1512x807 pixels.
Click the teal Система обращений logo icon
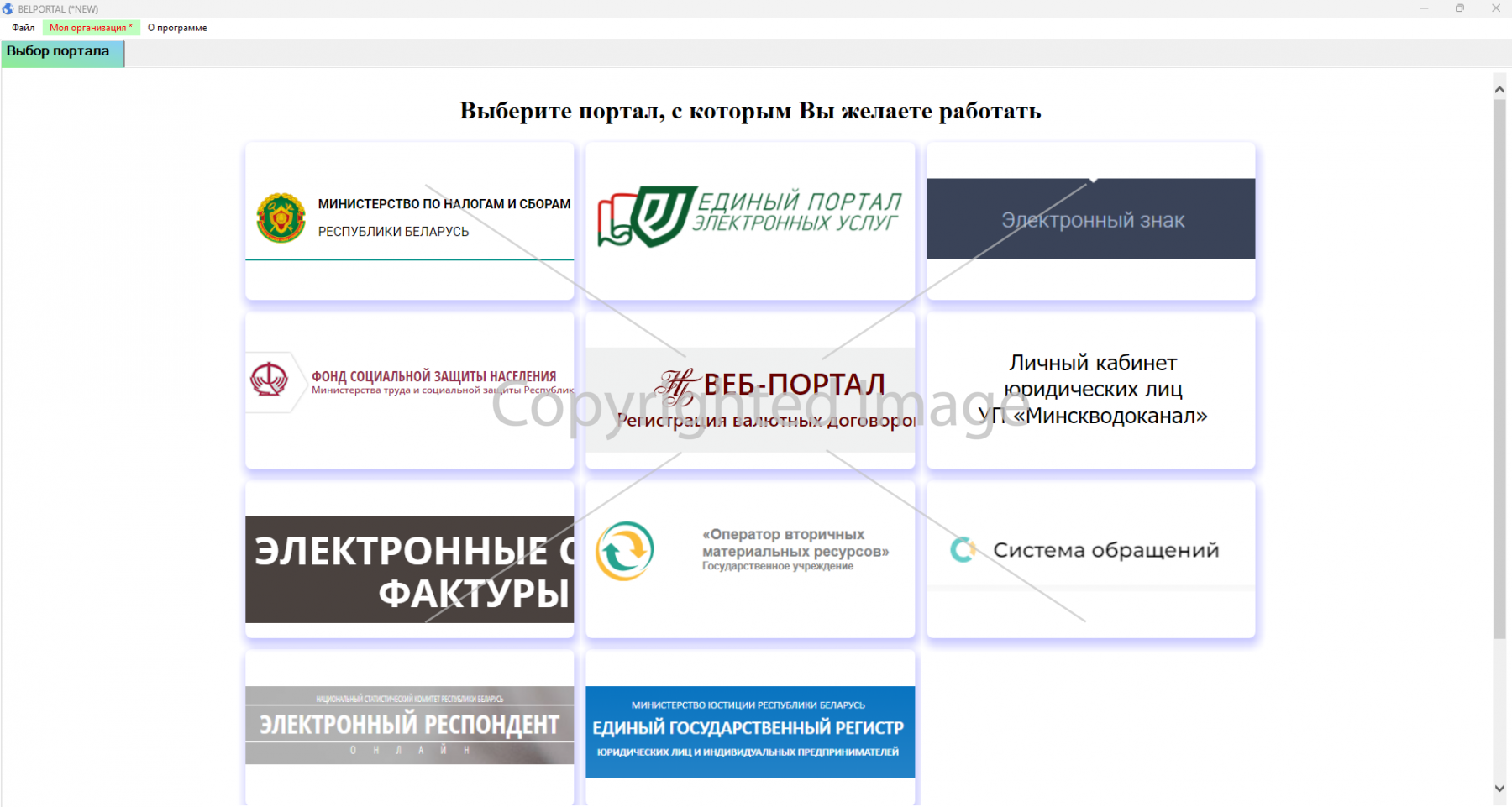963,550
